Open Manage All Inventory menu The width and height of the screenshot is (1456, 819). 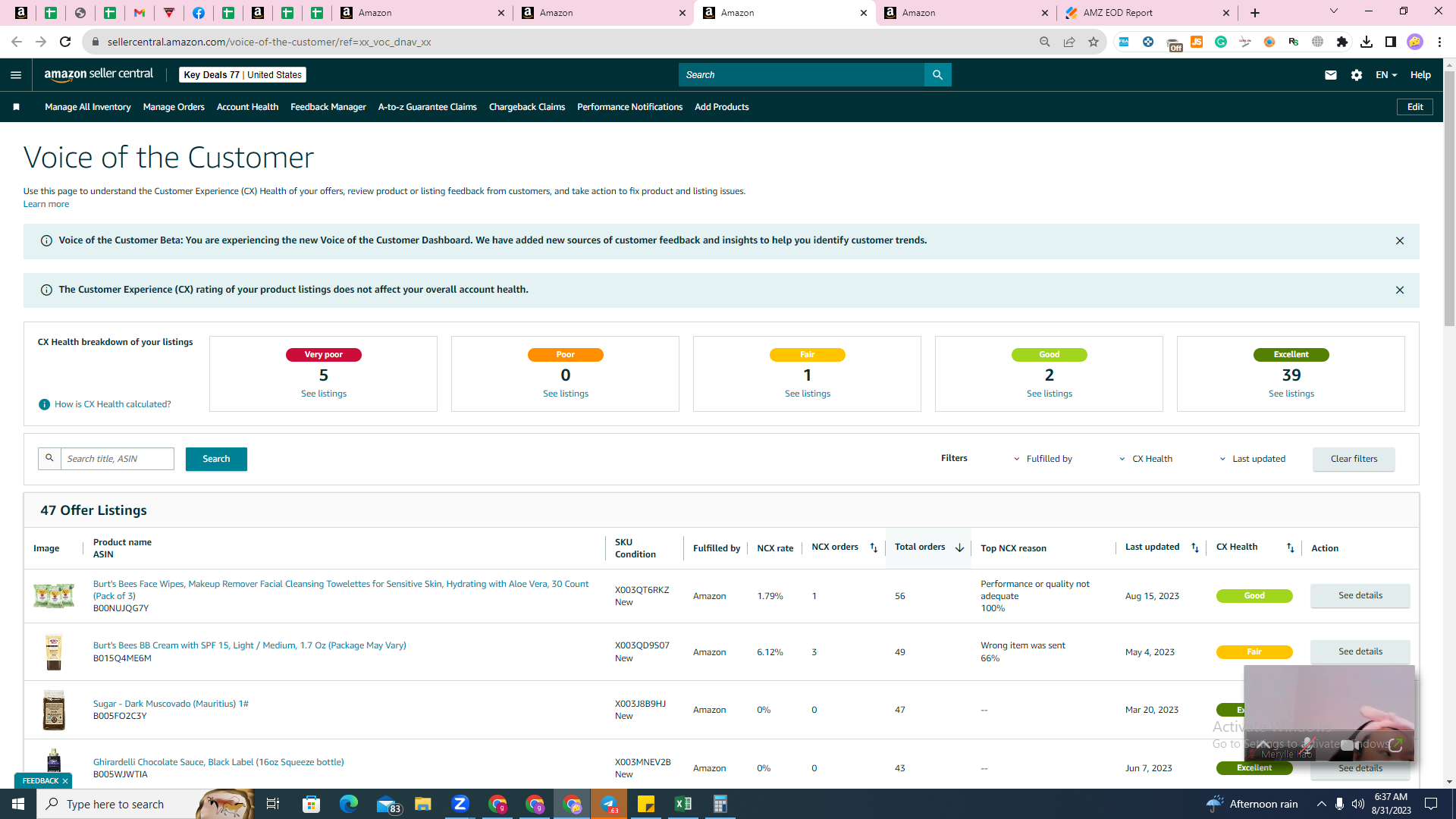click(x=88, y=107)
